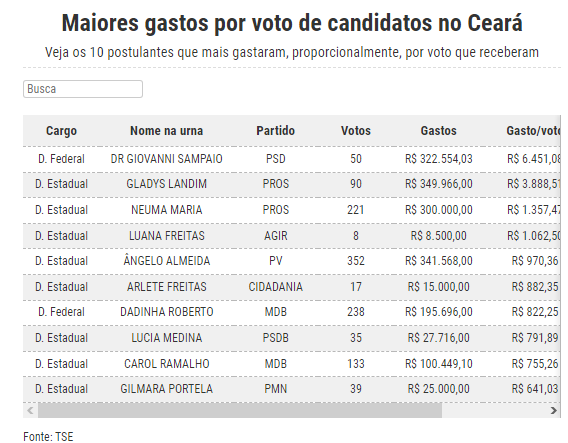Image resolution: width=568 pixels, height=443 pixels.
Task: Sort by Nome na urna header
Action: coord(166,131)
